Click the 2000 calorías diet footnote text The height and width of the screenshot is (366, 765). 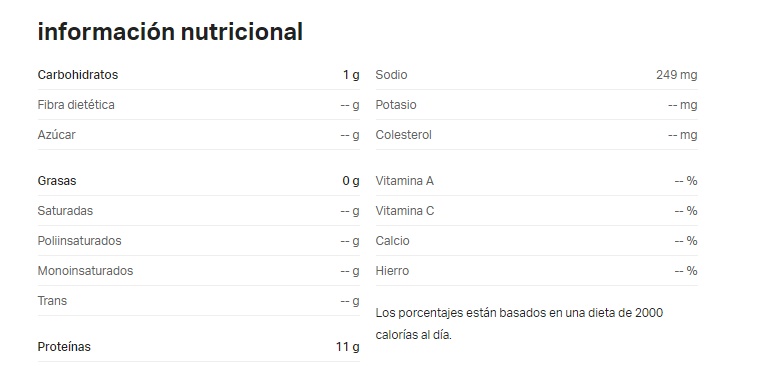[519, 324]
